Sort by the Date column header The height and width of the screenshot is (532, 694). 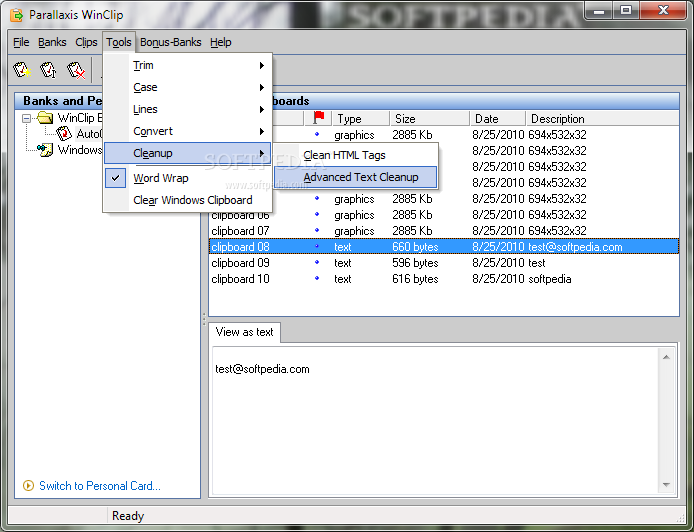[x=497, y=119]
